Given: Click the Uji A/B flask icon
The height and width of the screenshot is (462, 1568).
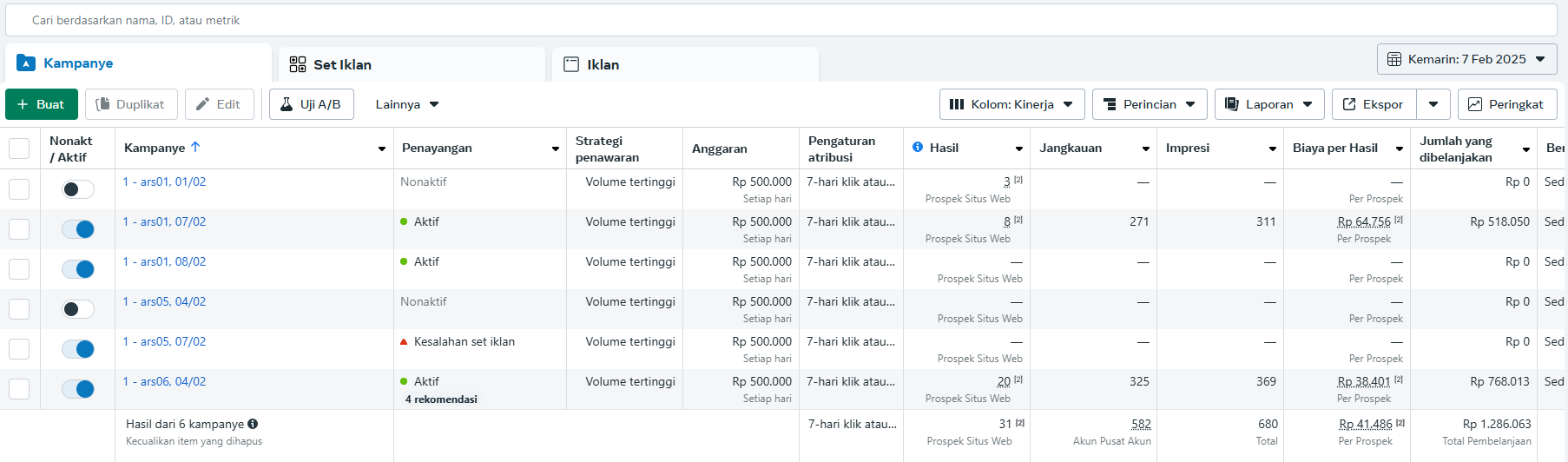Looking at the screenshot, I should click(287, 104).
